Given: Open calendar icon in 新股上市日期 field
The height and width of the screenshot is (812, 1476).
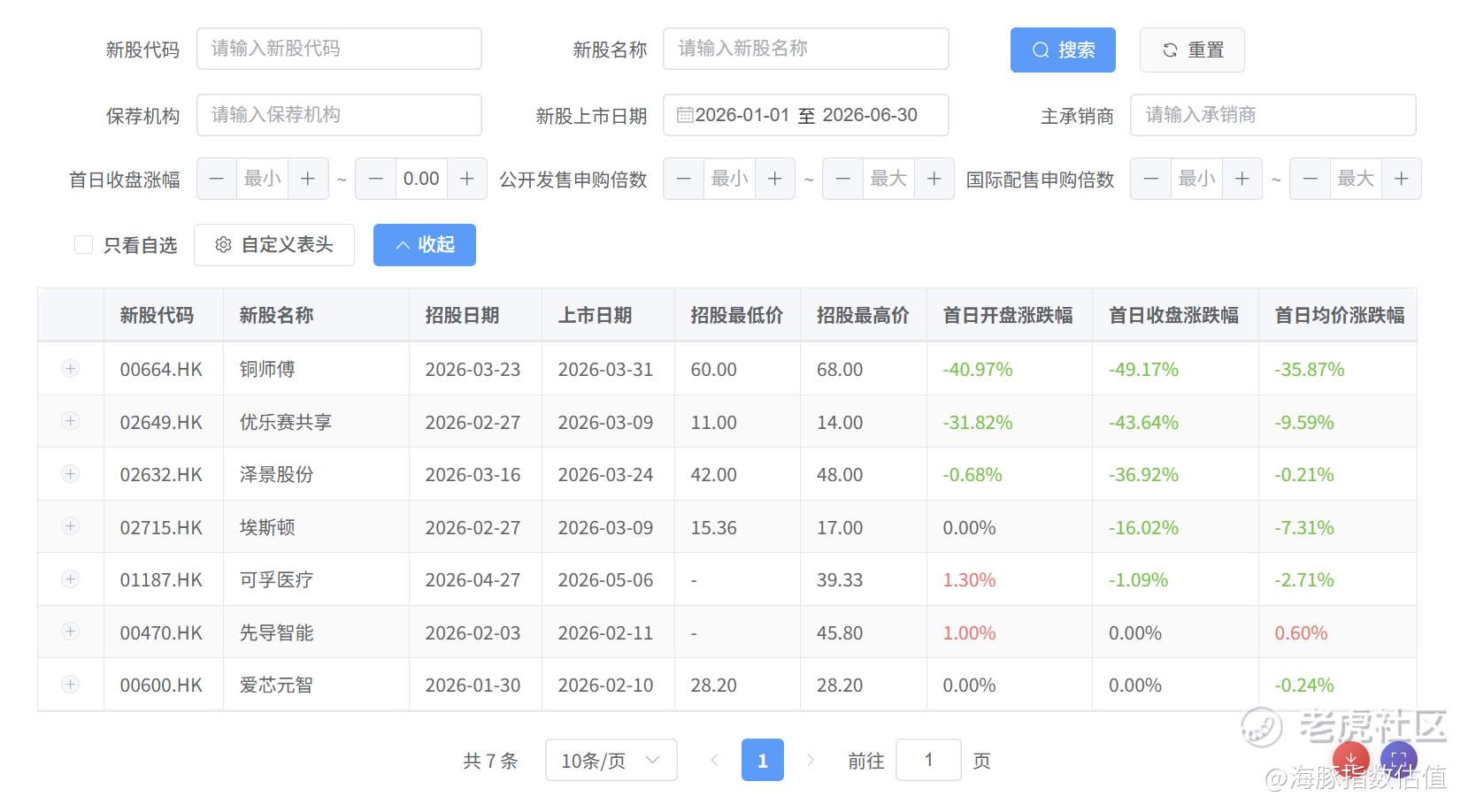Looking at the screenshot, I should click(x=685, y=115).
